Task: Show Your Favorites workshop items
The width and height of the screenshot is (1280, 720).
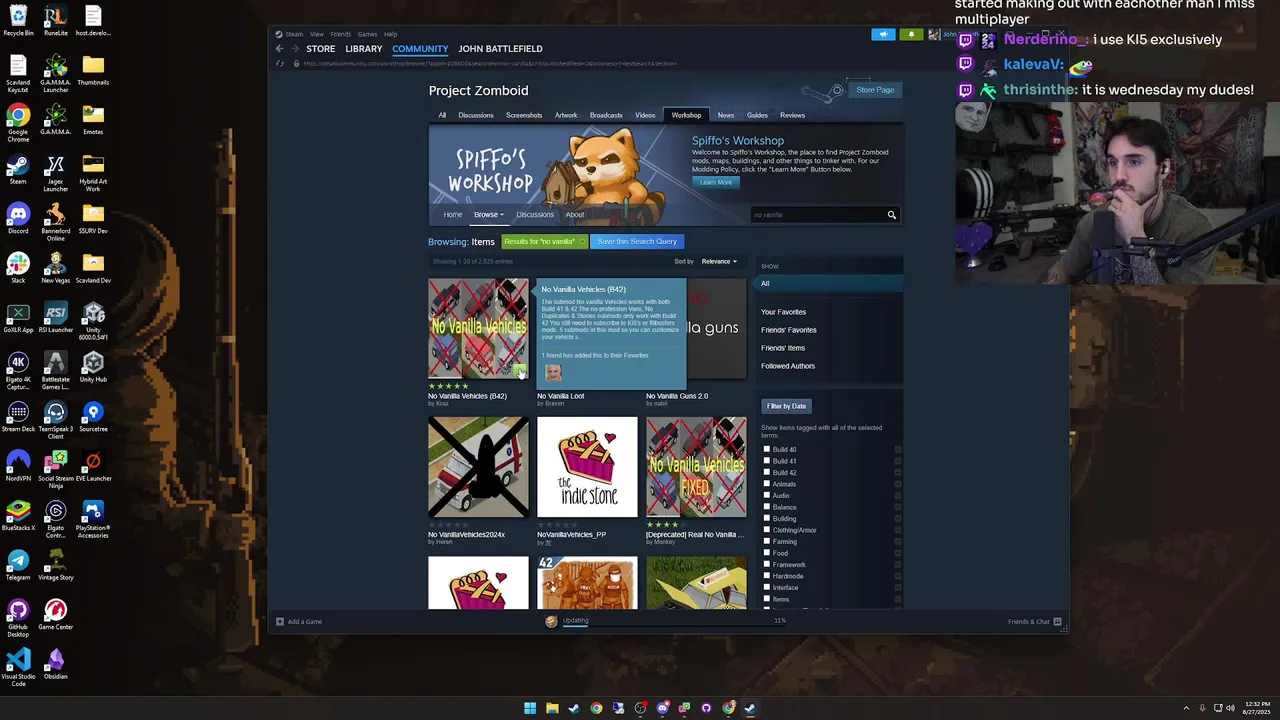Action: [x=783, y=312]
